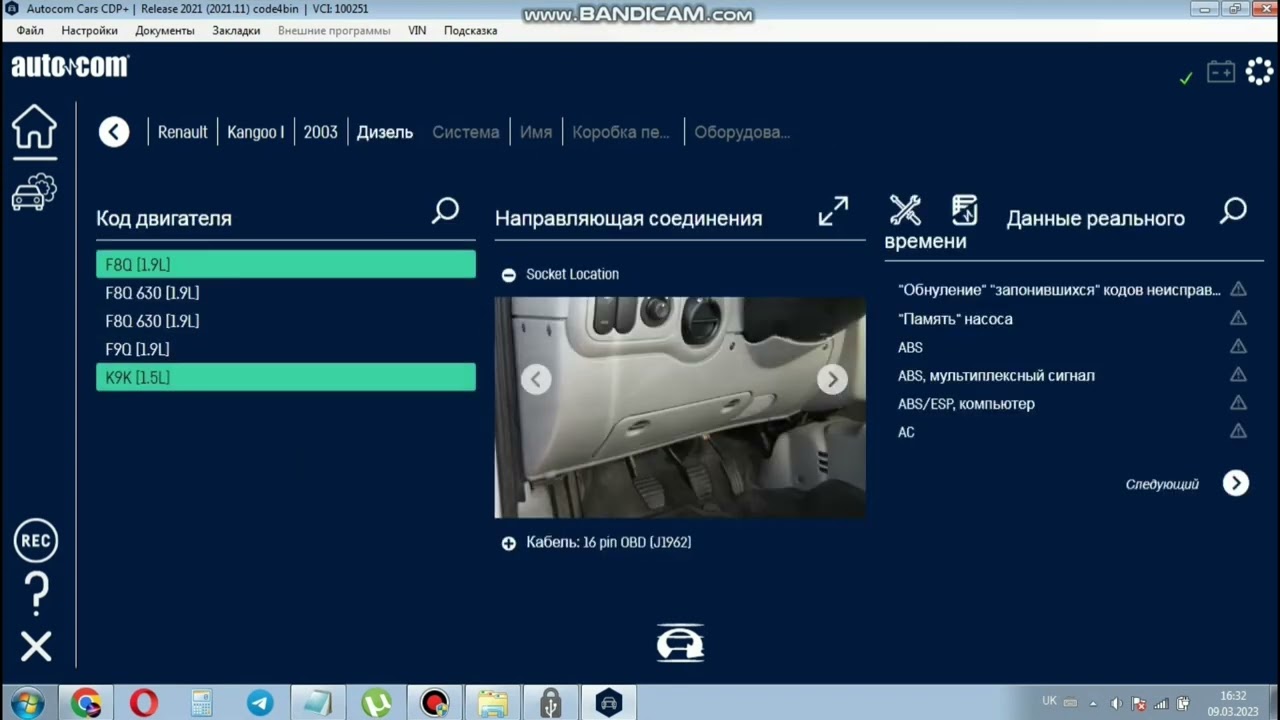The image size is (1280, 720).
Task: Select engine code K9K [1.5L]
Action: (x=286, y=377)
